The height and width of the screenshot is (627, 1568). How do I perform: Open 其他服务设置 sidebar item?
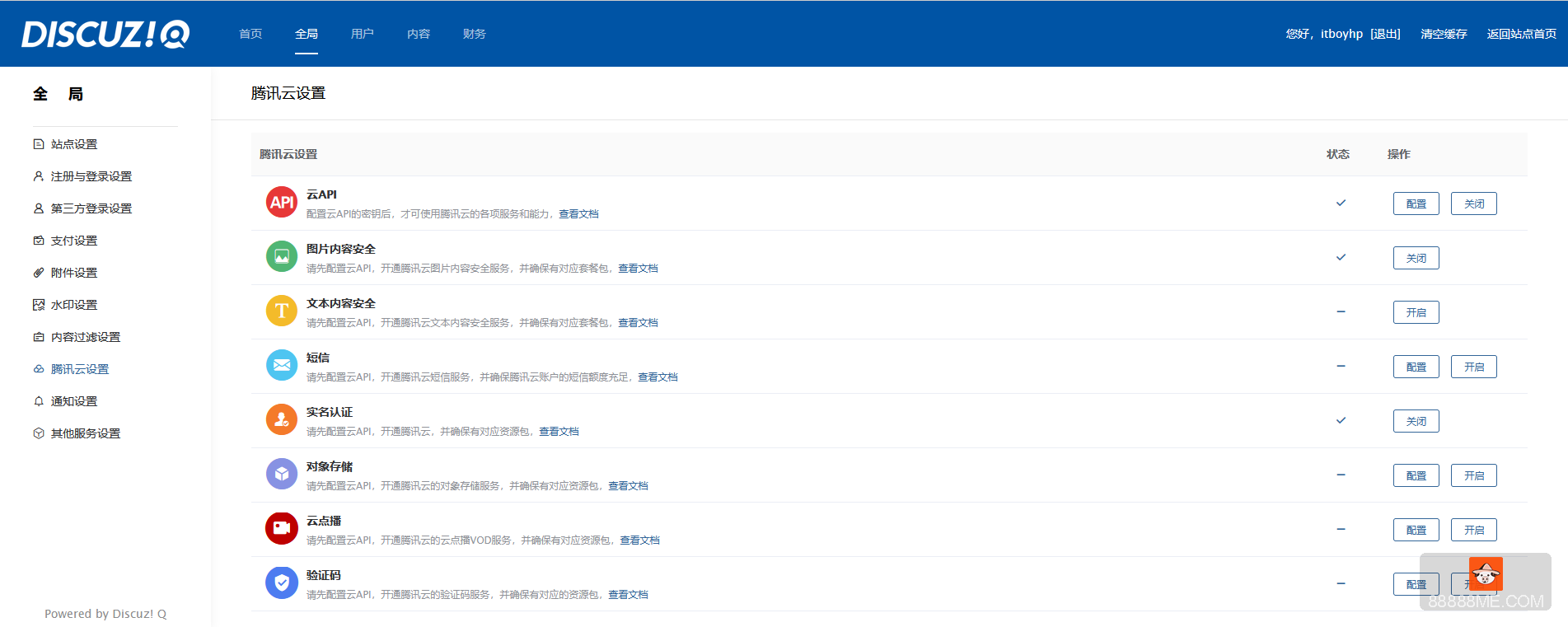point(86,433)
